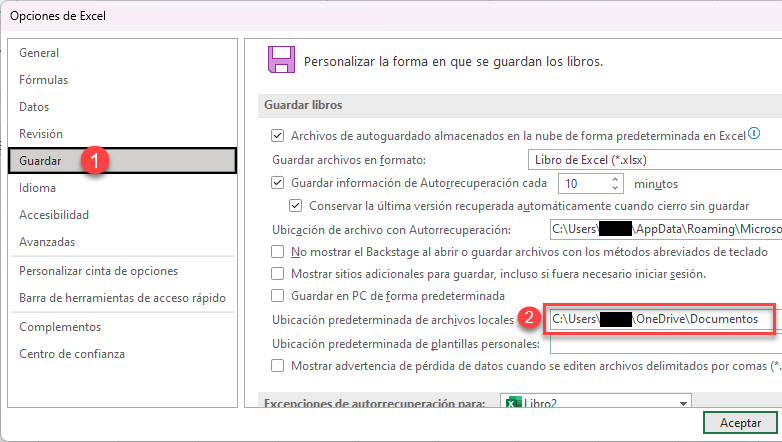Click the purple floppy disk save icon
782x442 pixels.
tap(281, 59)
